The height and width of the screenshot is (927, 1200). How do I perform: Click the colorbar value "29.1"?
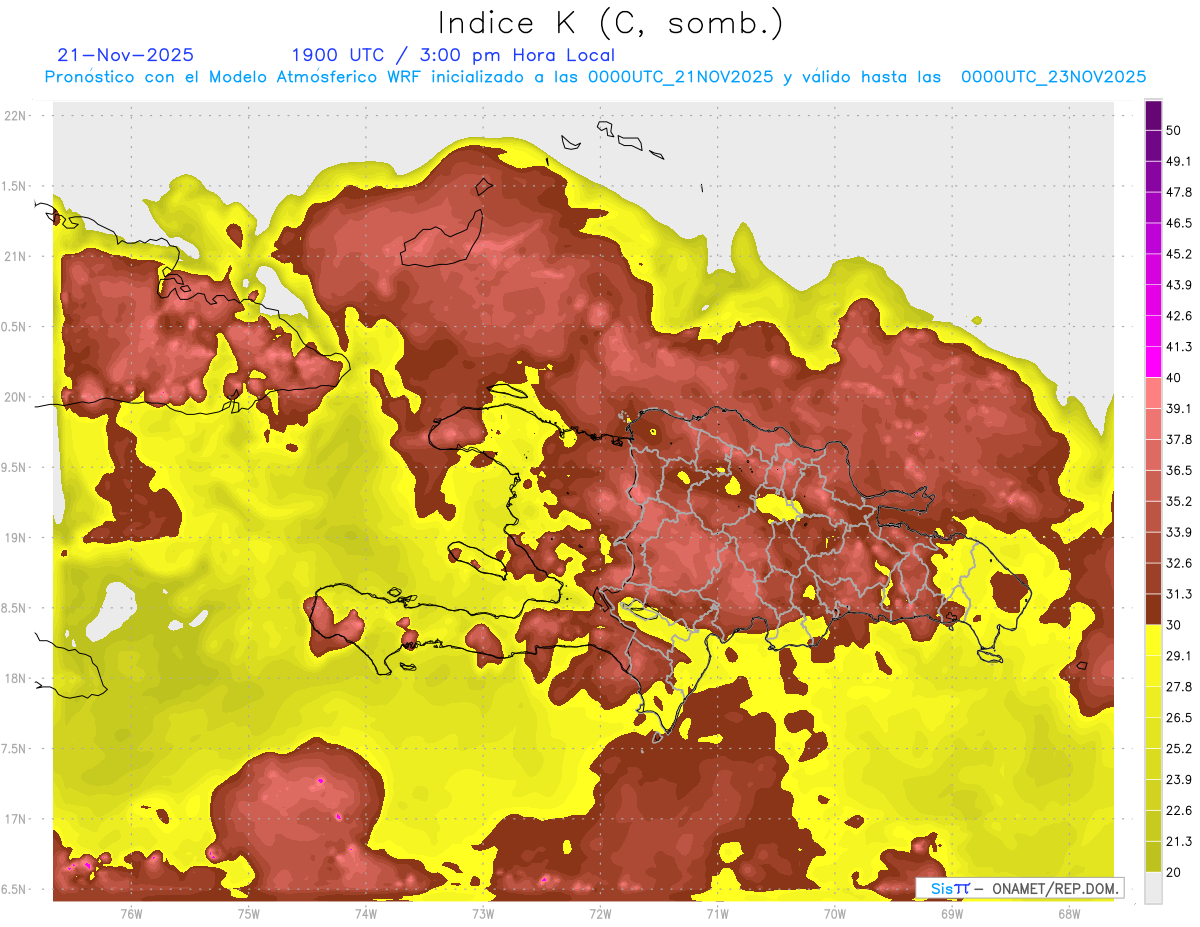[1179, 656]
